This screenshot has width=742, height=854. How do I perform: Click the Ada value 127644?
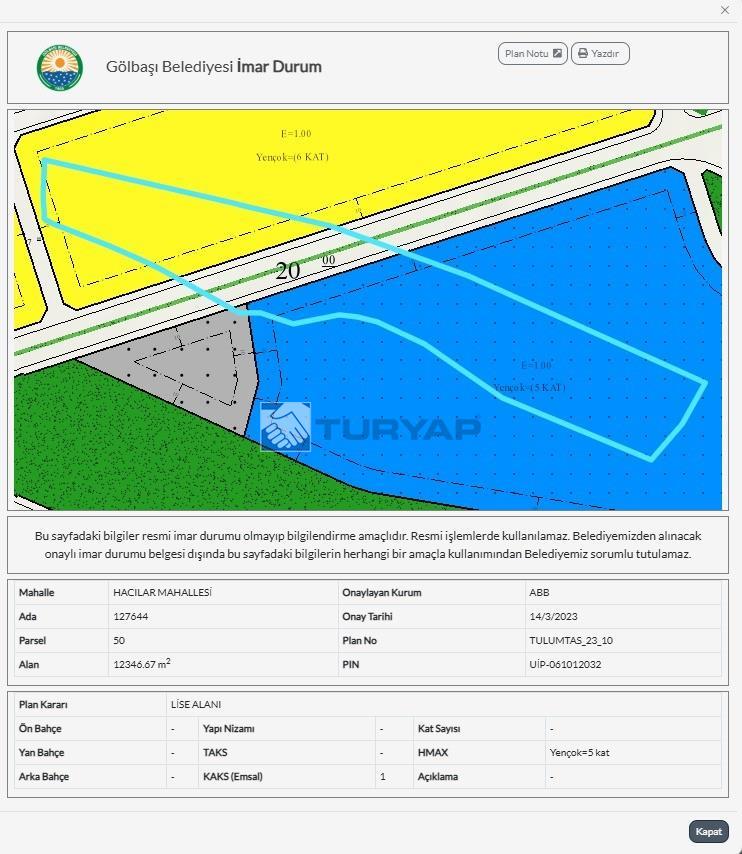pyautogui.click(x=131, y=617)
